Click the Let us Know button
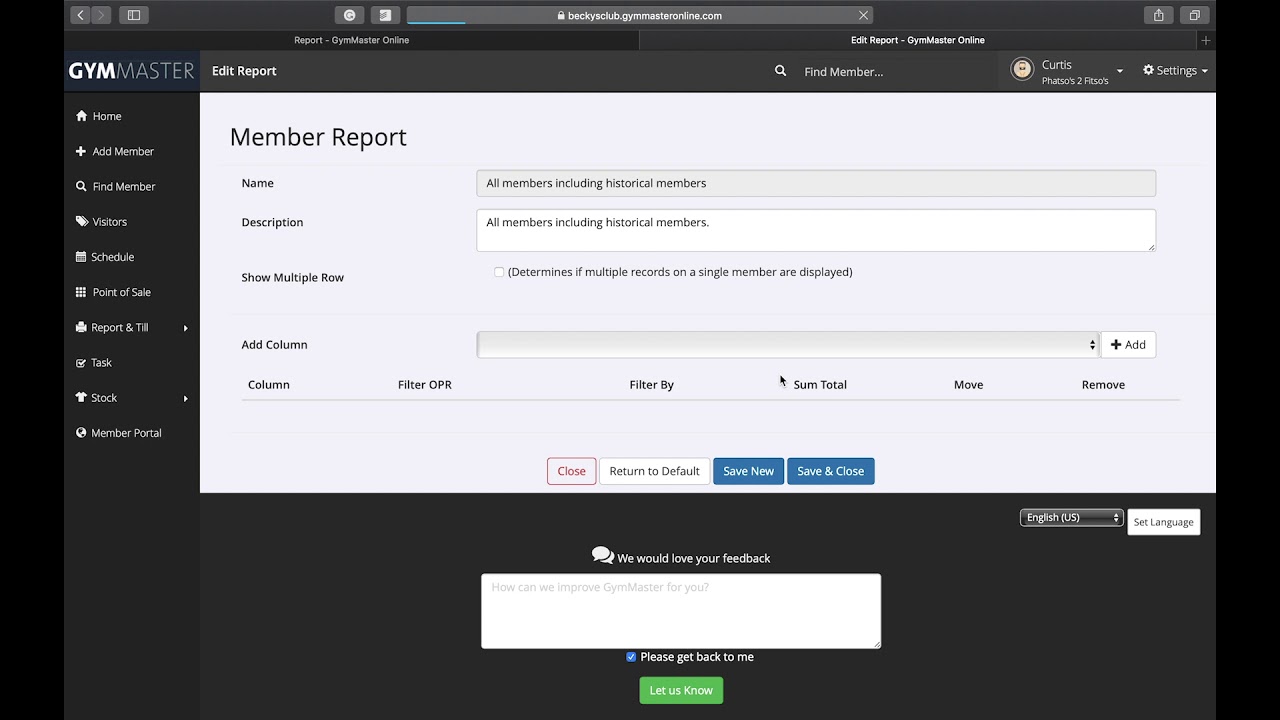The image size is (1280, 720). click(x=681, y=690)
